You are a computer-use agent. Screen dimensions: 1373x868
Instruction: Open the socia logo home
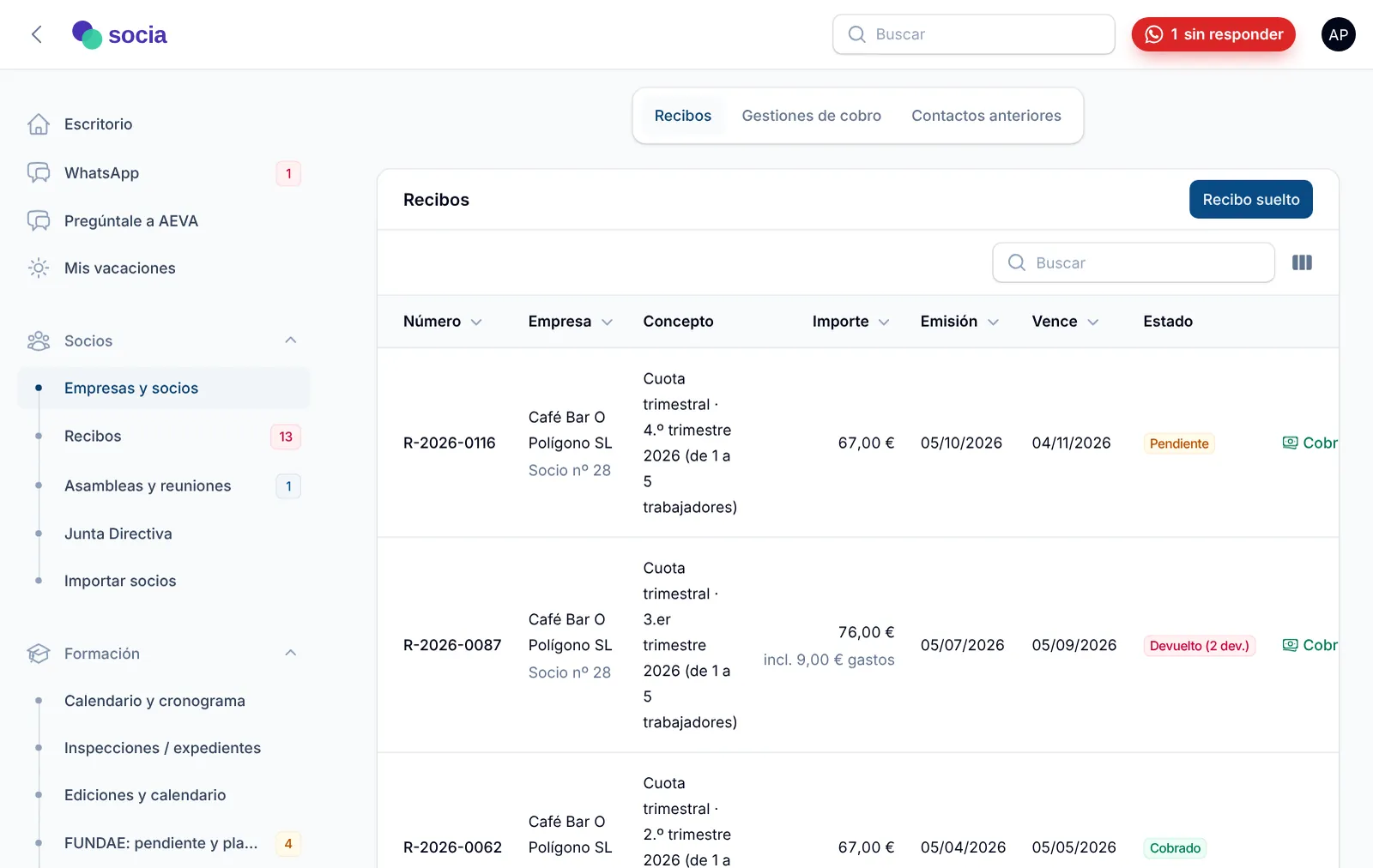pos(119,34)
